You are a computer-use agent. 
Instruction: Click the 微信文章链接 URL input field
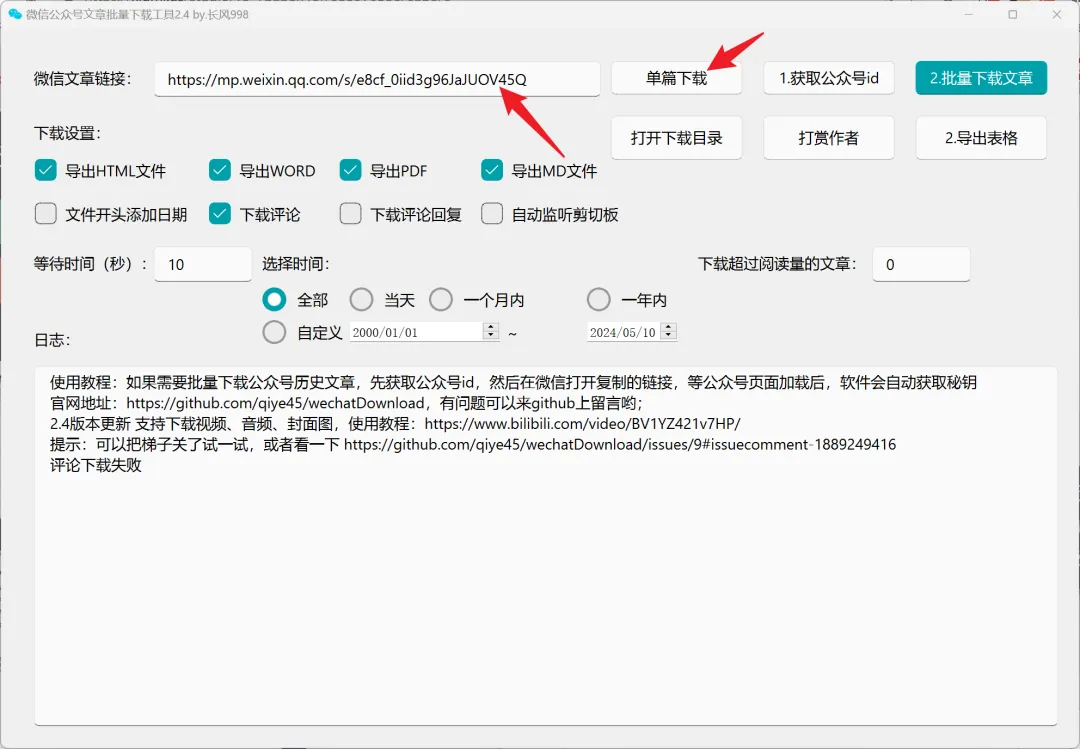377,79
